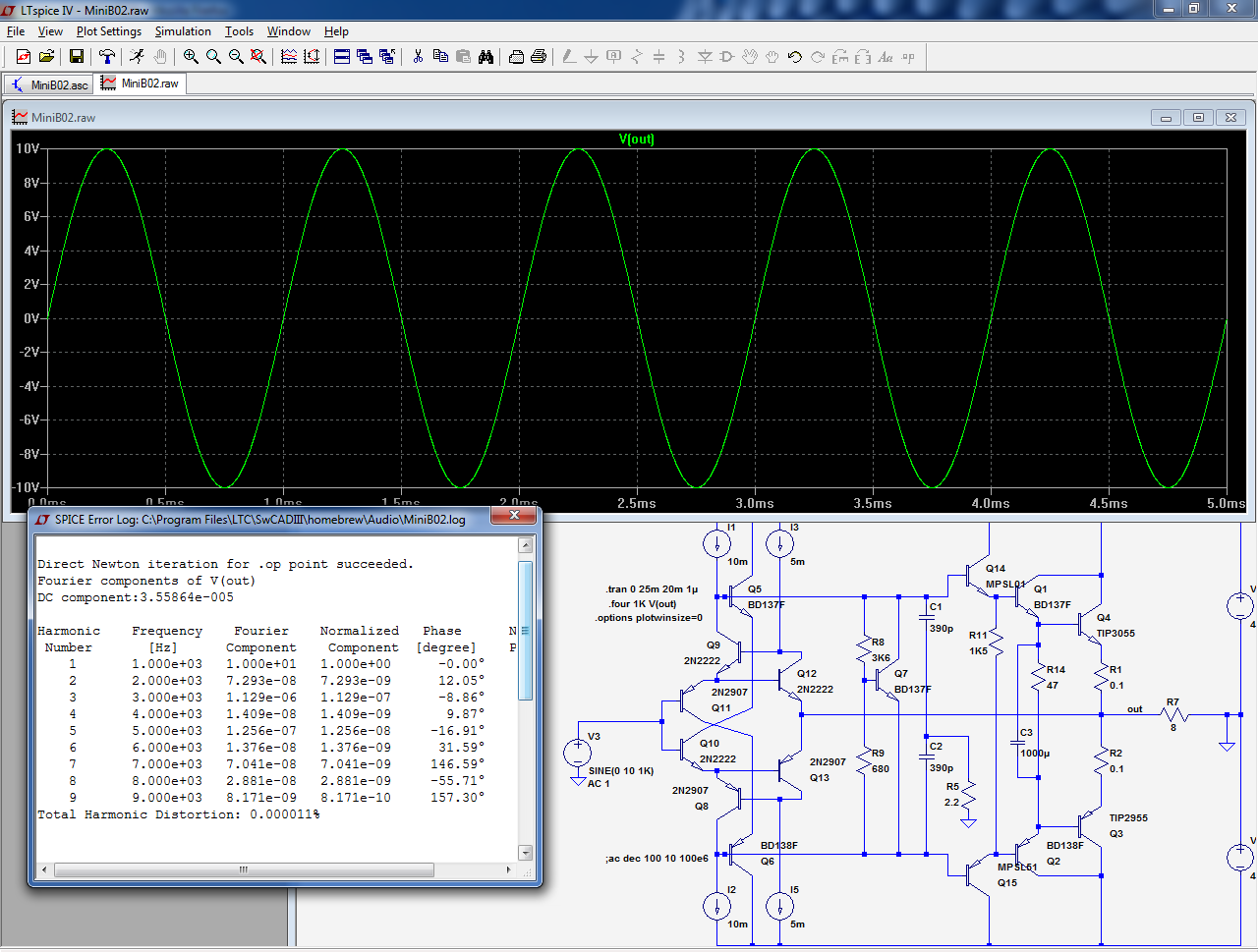Select the Pan magnifier icon
This screenshot has height=952, width=1258.
tap(213, 57)
